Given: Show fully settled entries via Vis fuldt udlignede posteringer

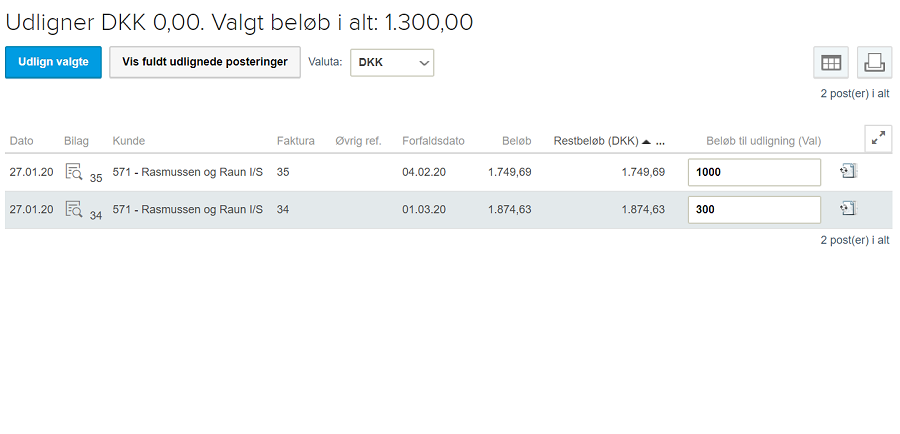Looking at the screenshot, I should pos(205,62).
